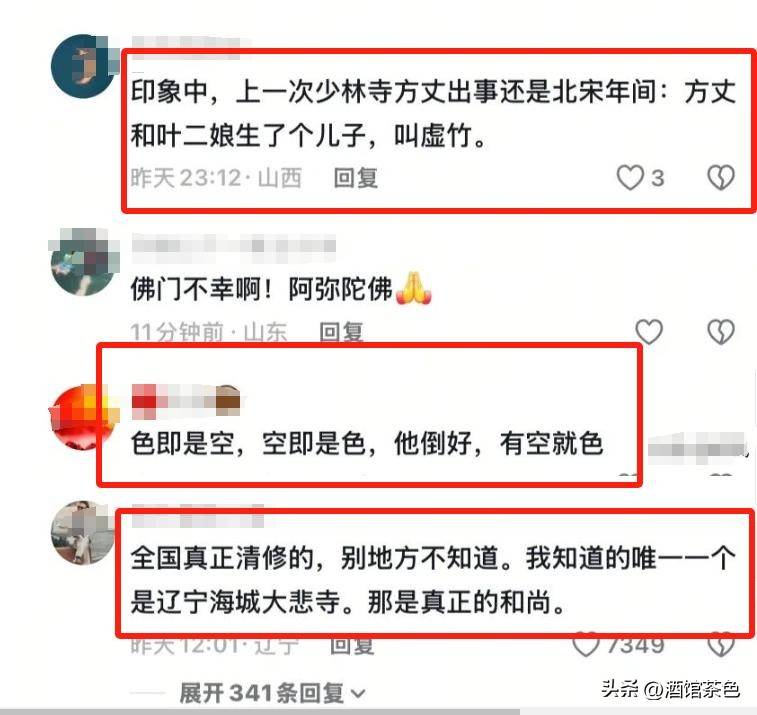Dislike the 辽宁海城大悲寺 comment
Screen dimensions: 757x715
(x=721, y=644)
